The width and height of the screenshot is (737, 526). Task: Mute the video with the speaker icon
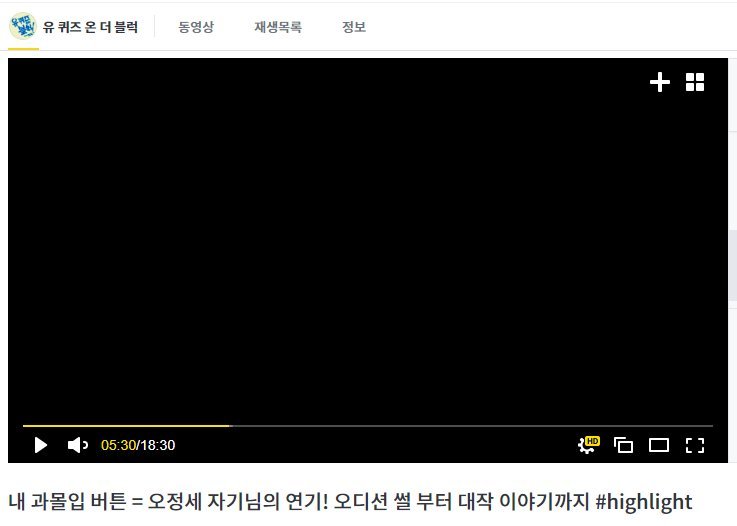[77, 445]
